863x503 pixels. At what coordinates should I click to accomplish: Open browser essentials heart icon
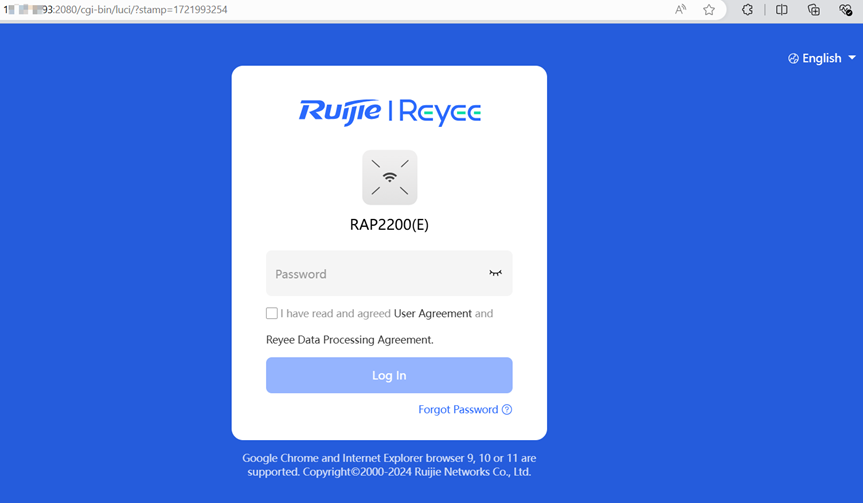[845, 9]
